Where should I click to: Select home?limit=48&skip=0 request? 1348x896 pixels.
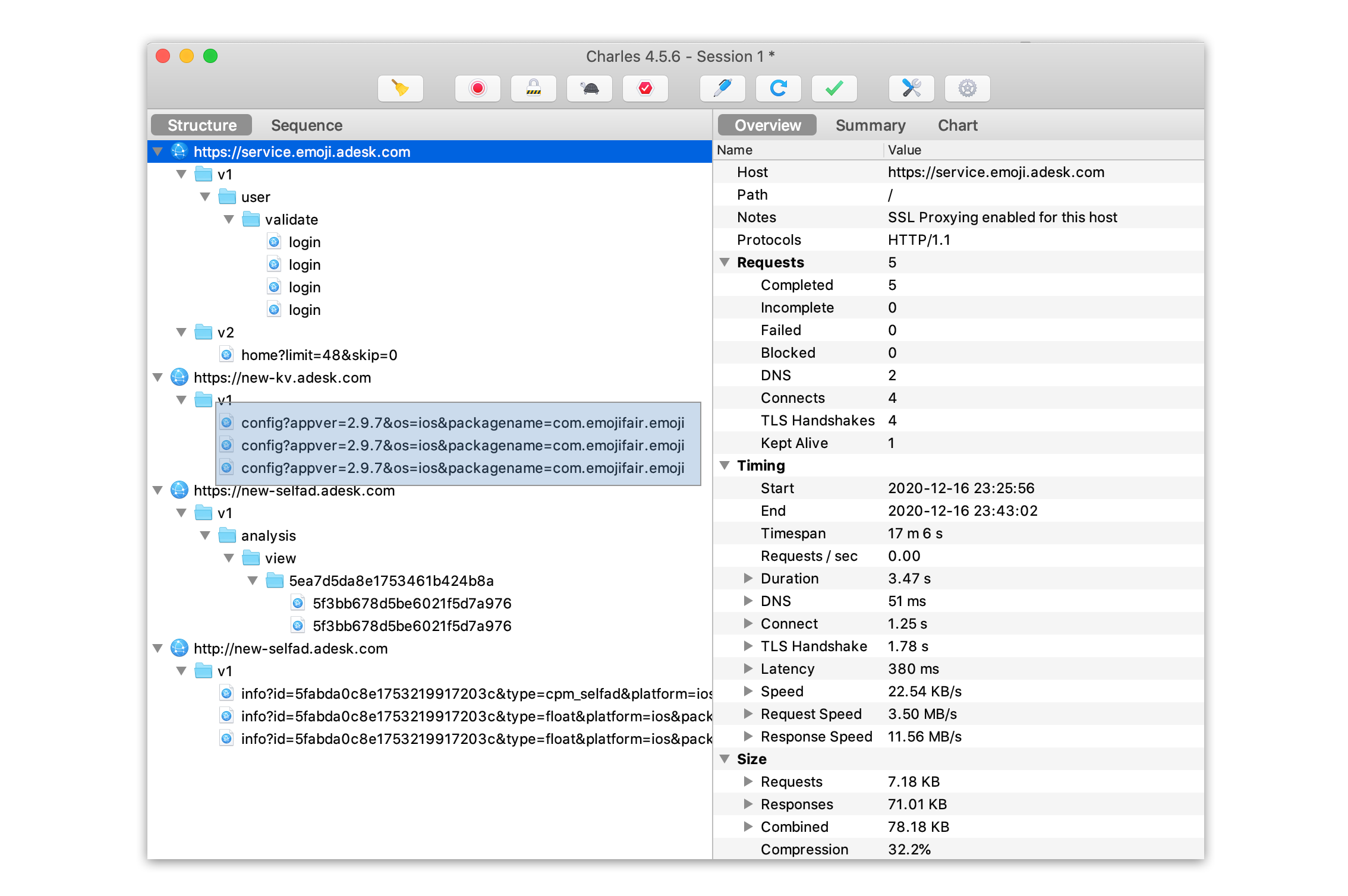click(x=319, y=355)
